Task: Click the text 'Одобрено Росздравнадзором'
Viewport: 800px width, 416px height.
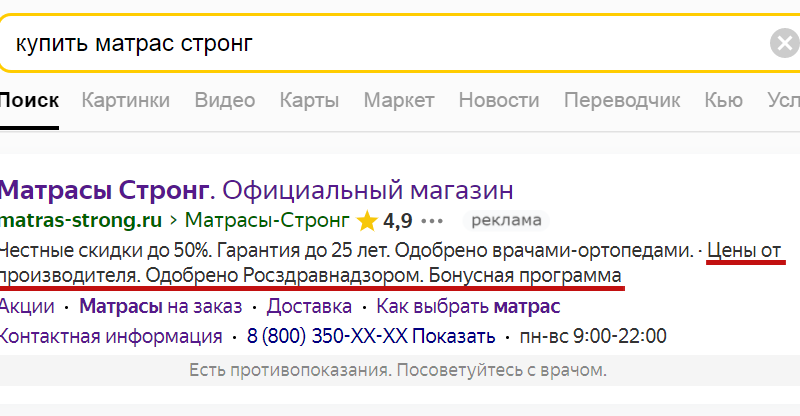Action: (284, 276)
